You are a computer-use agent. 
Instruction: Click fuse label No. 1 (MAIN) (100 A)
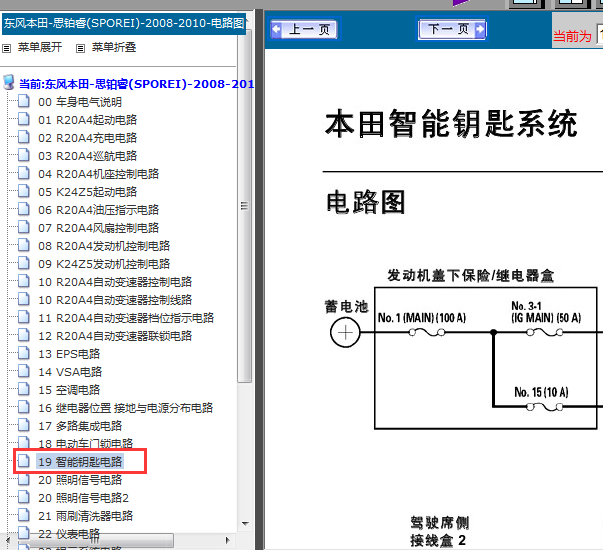point(422,318)
